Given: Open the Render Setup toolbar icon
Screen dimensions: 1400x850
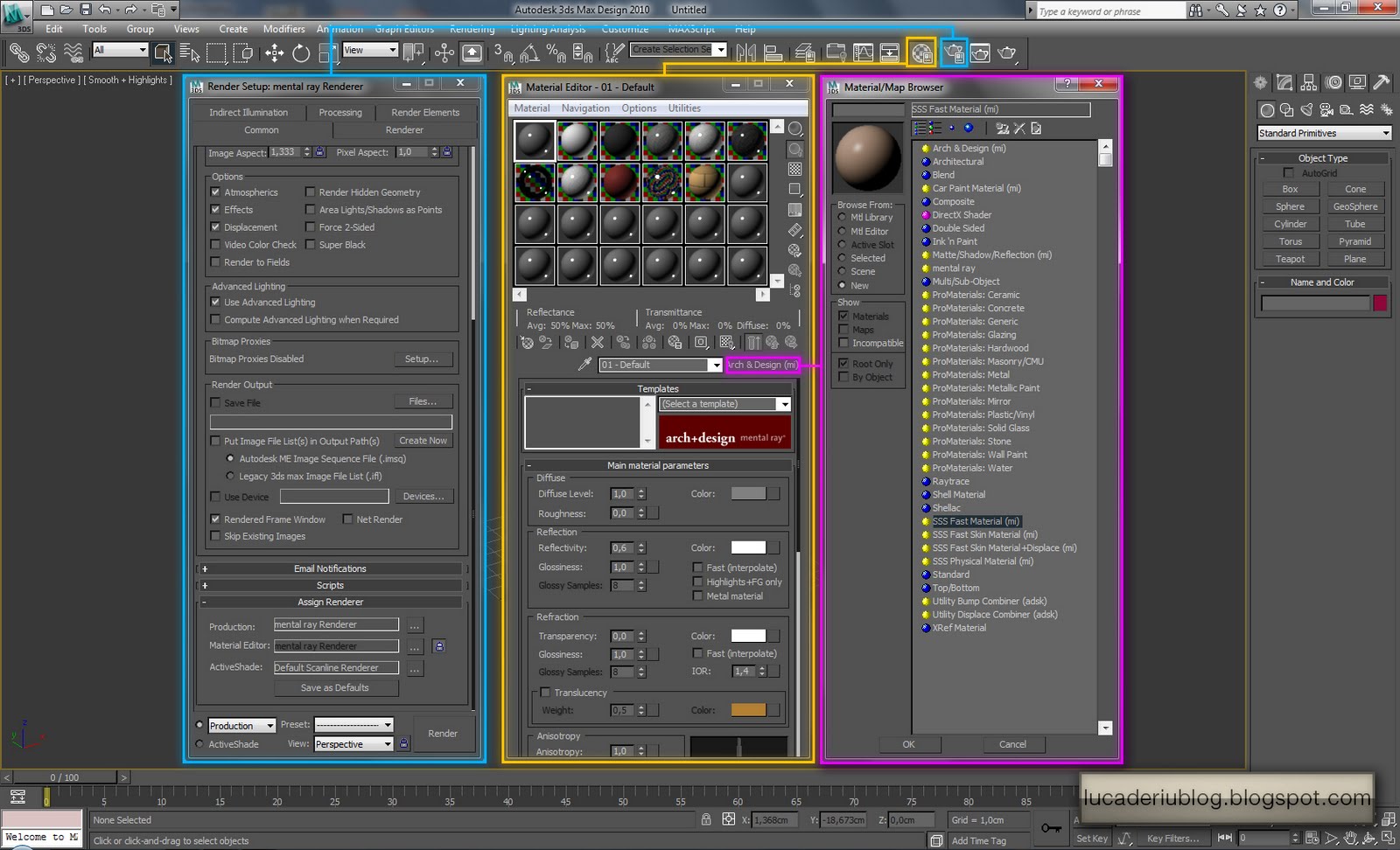Looking at the screenshot, I should (953, 53).
